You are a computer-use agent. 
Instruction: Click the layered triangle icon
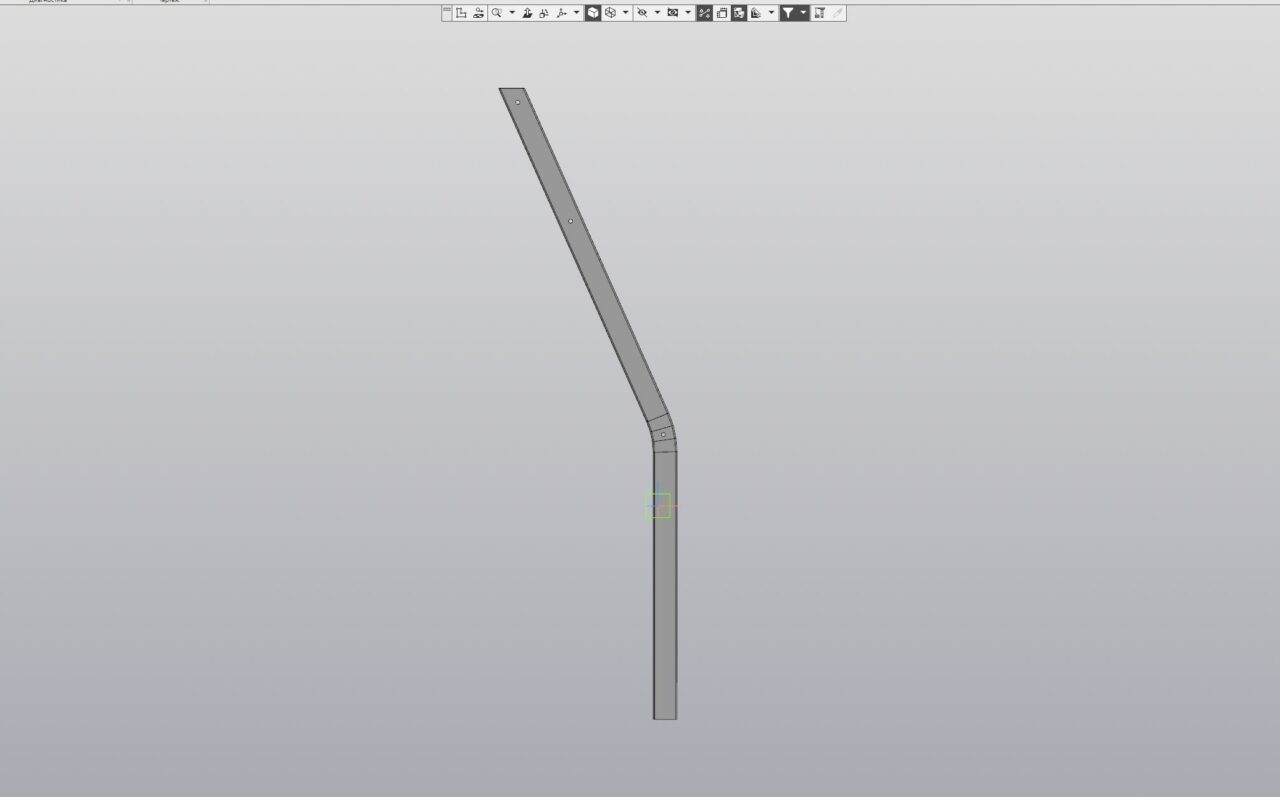point(756,13)
